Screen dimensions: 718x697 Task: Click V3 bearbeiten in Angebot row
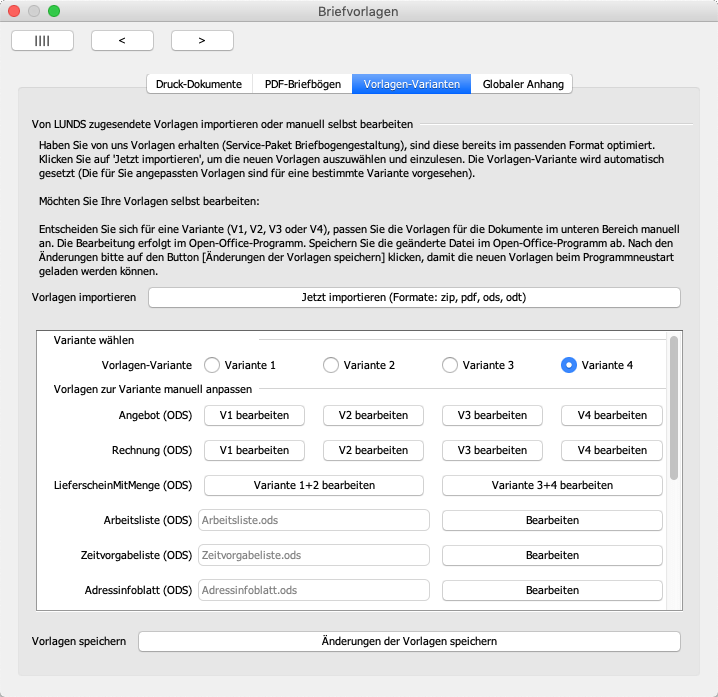[492, 415]
